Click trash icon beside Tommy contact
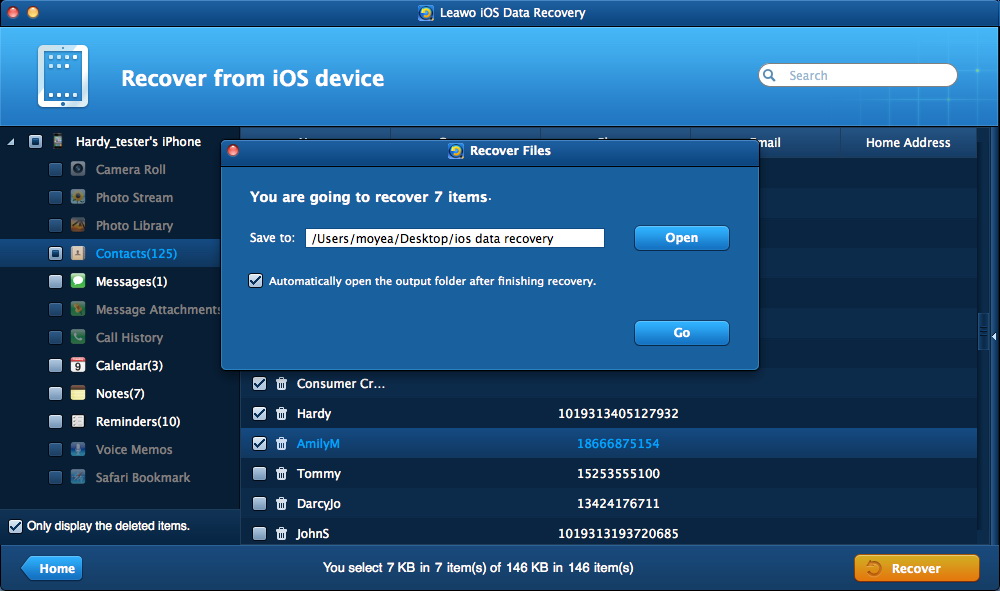1000x591 pixels. [x=281, y=474]
